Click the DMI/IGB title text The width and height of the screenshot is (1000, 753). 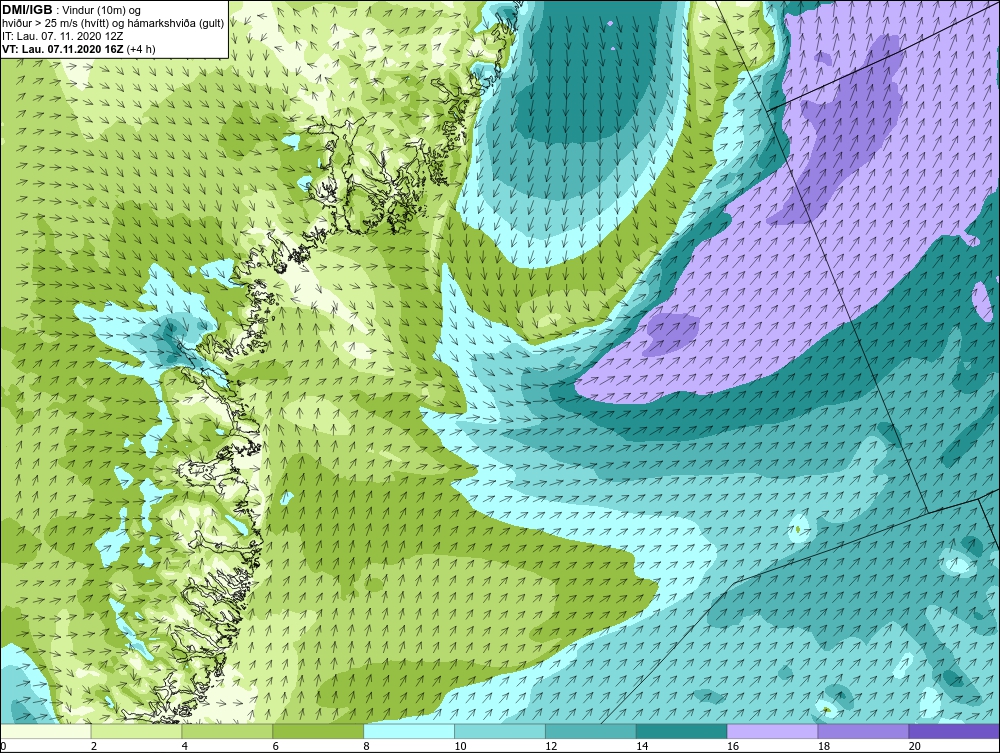[x=27, y=10]
